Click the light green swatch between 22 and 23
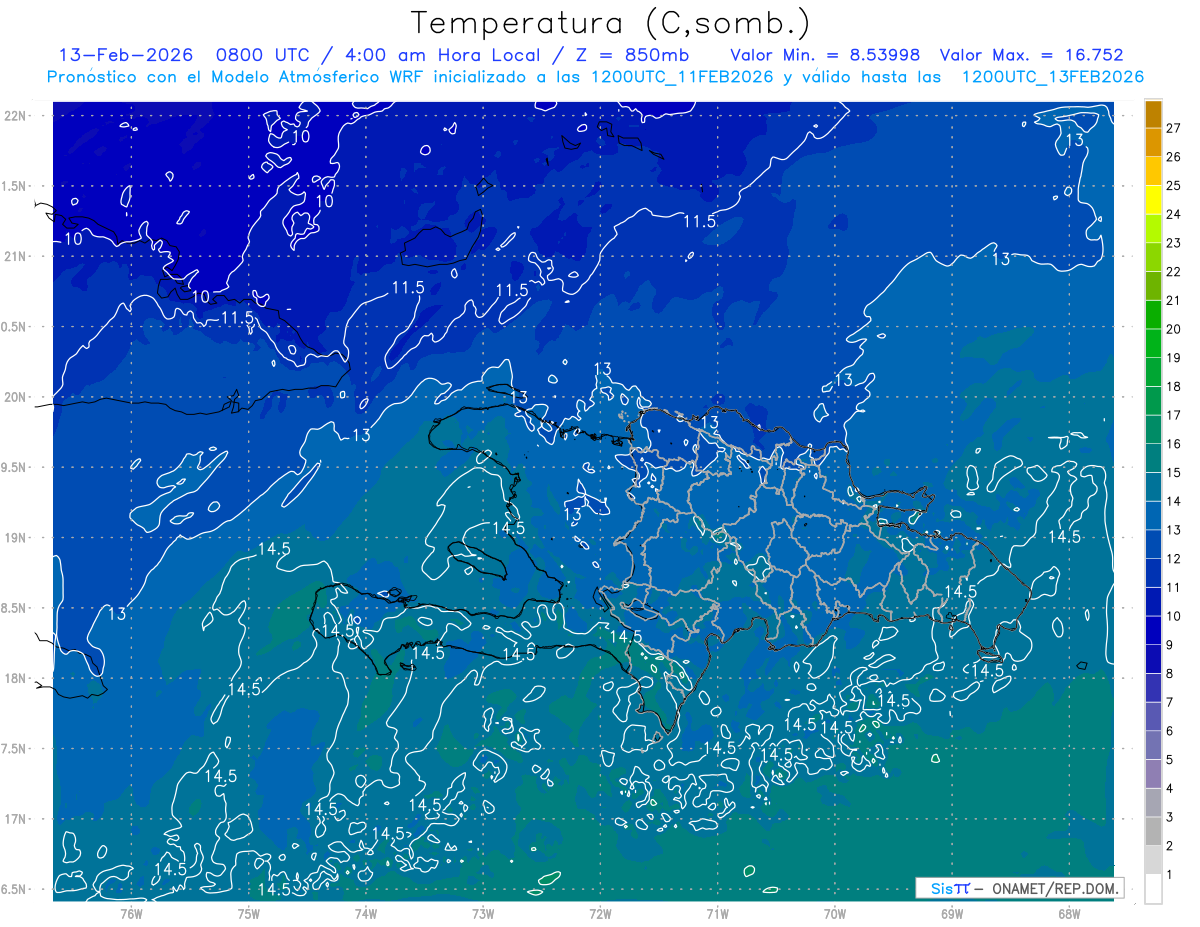This screenshot has width=1200, height=927. (x=1153, y=257)
